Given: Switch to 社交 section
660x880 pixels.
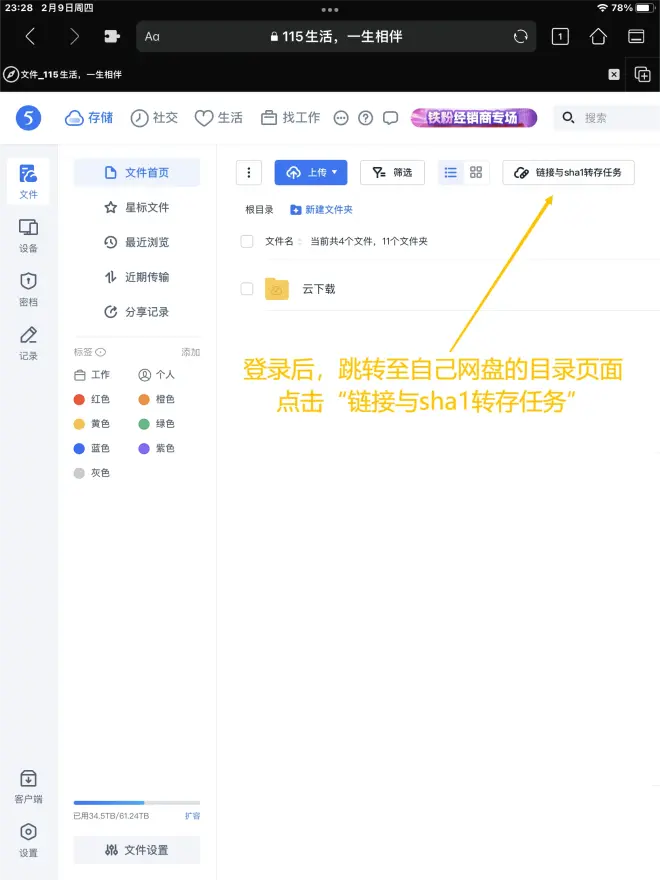Looking at the screenshot, I should pos(154,118).
